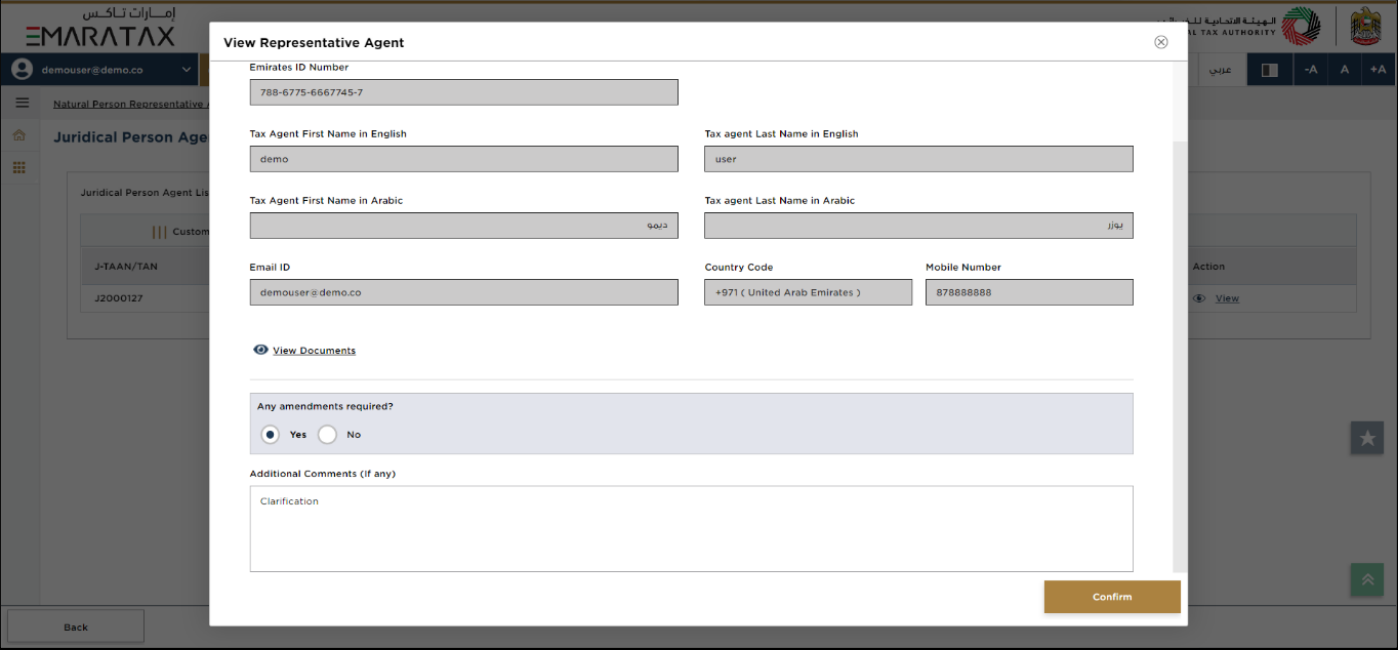Click the Back button
Viewport: 1398px width, 650px height.
point(76,627)
